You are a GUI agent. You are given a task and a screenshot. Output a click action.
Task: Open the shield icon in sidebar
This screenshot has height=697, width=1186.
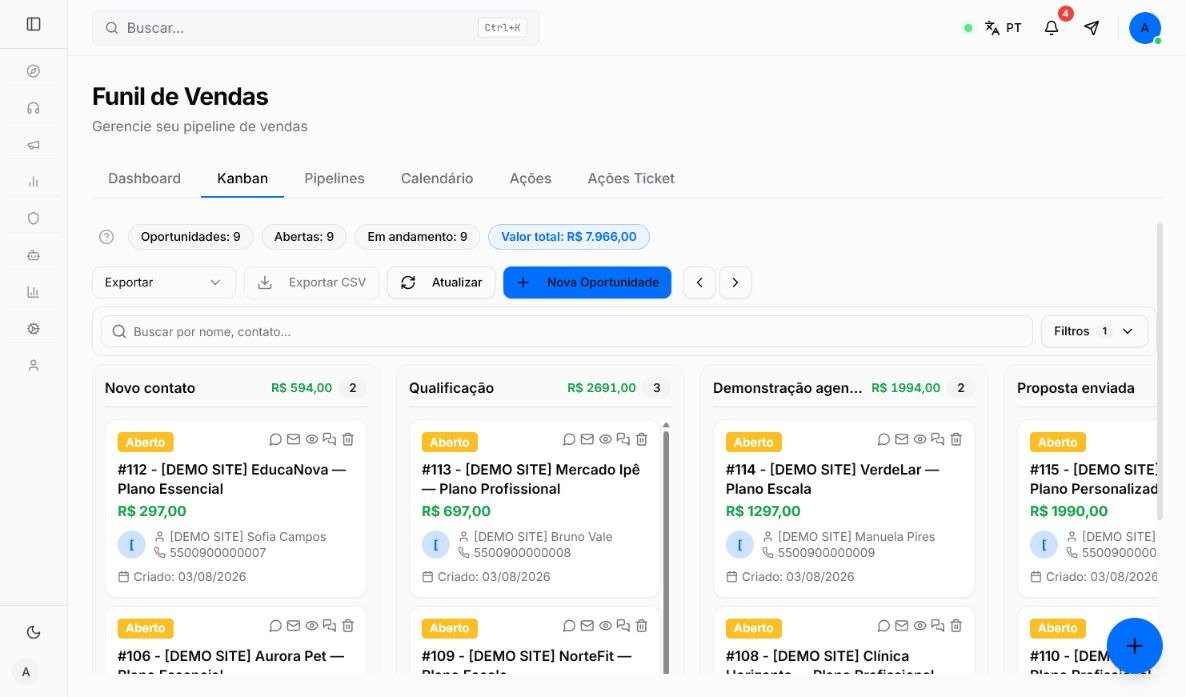point(33,218)
